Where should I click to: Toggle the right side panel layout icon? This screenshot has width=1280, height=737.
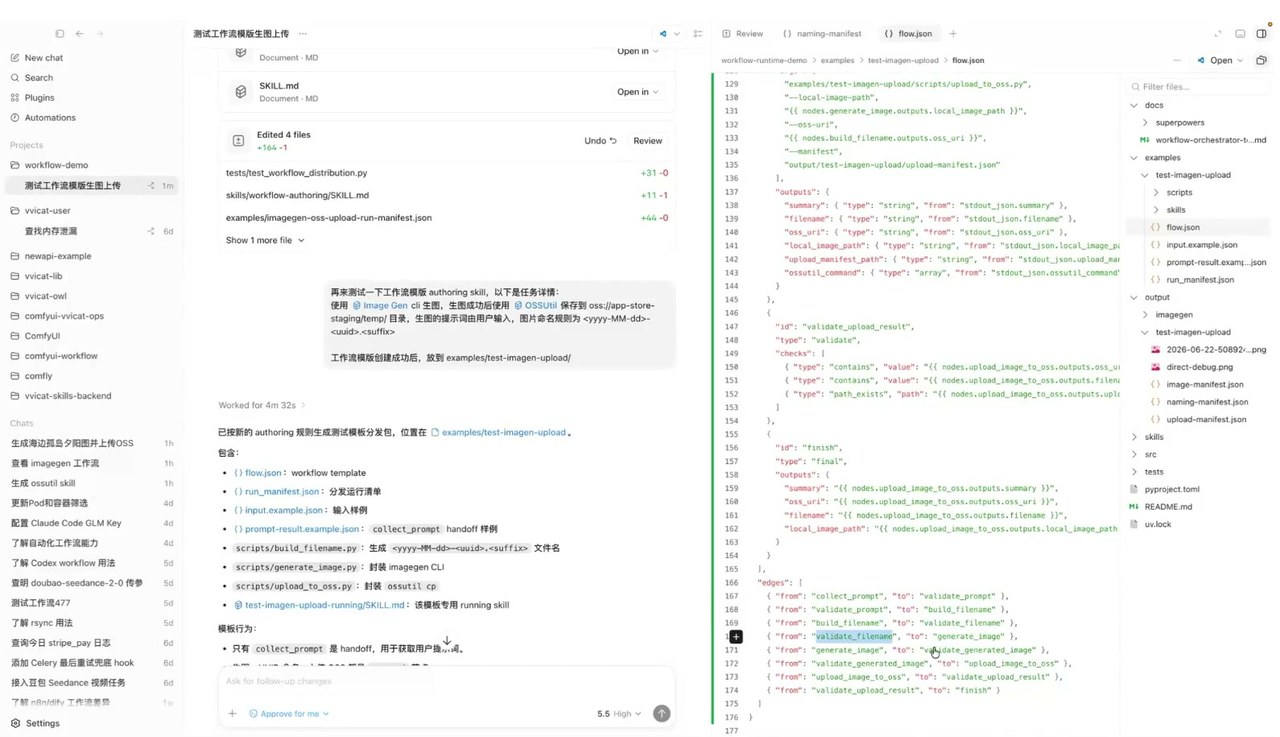1261,34
